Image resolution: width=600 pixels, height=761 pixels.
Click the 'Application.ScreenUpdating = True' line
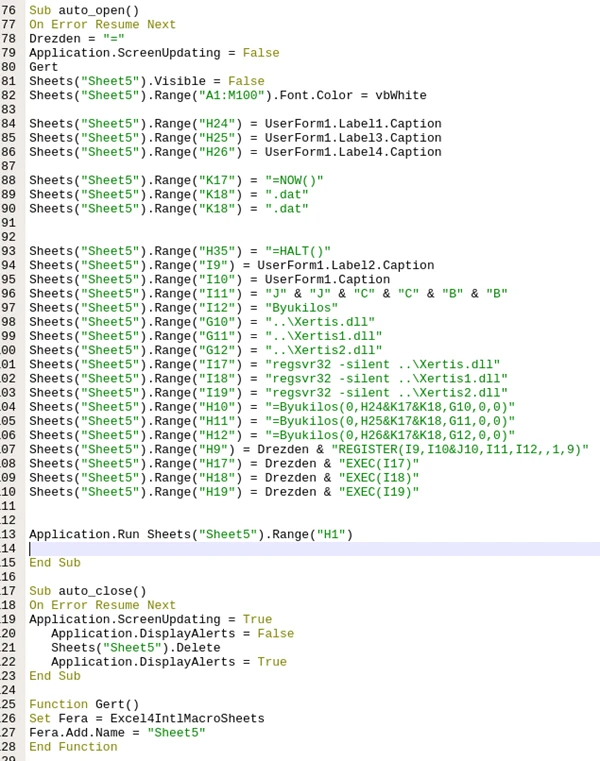(150, 619)
